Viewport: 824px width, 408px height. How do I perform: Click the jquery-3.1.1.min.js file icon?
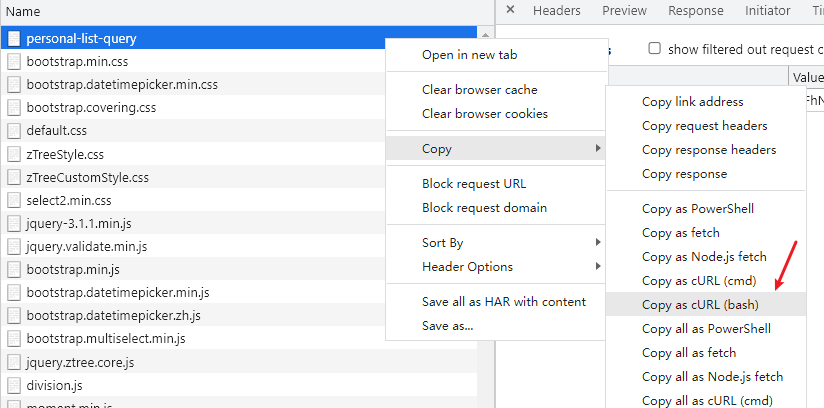click(14, 223)
